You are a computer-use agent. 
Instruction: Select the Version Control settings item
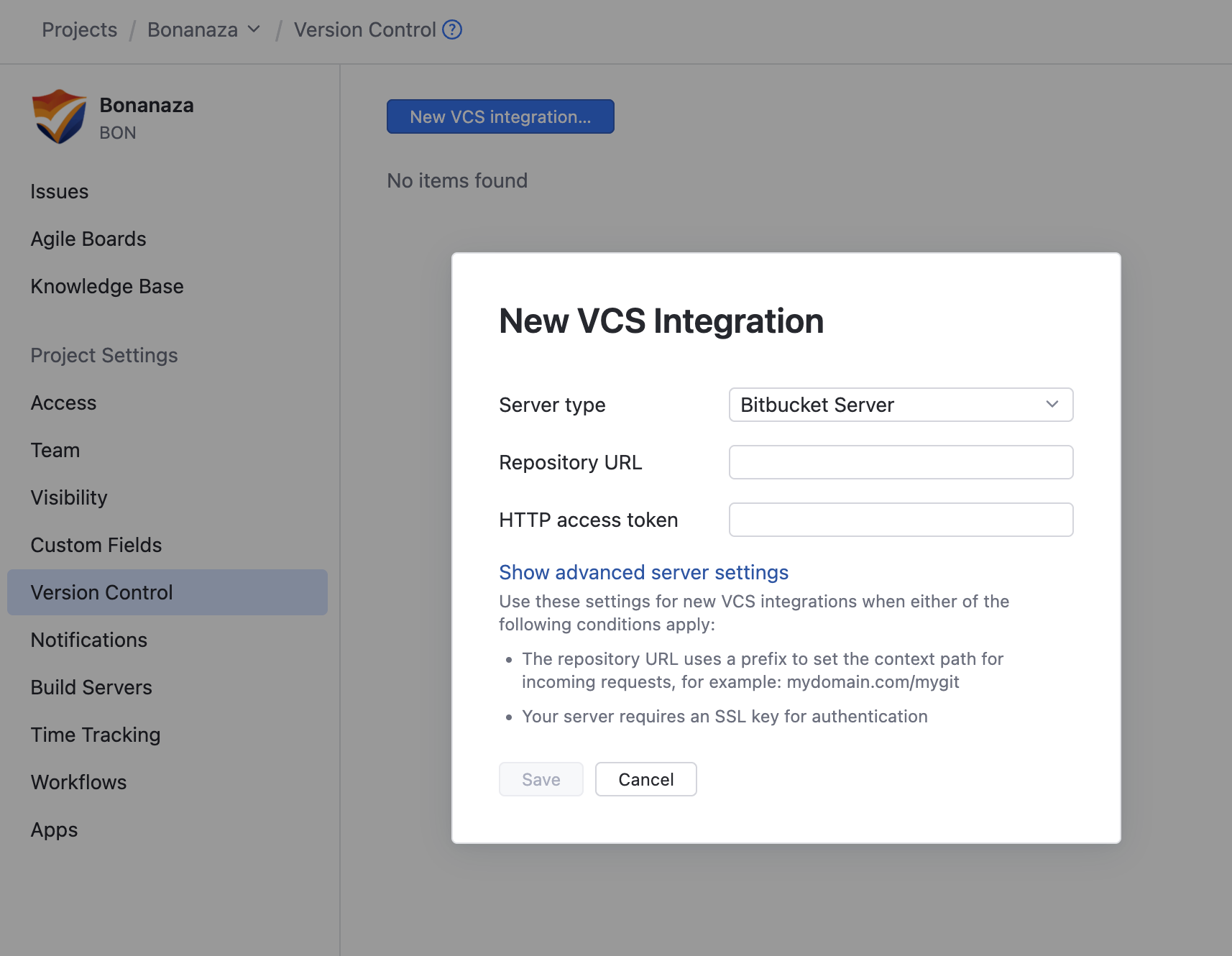click(101, 592)
